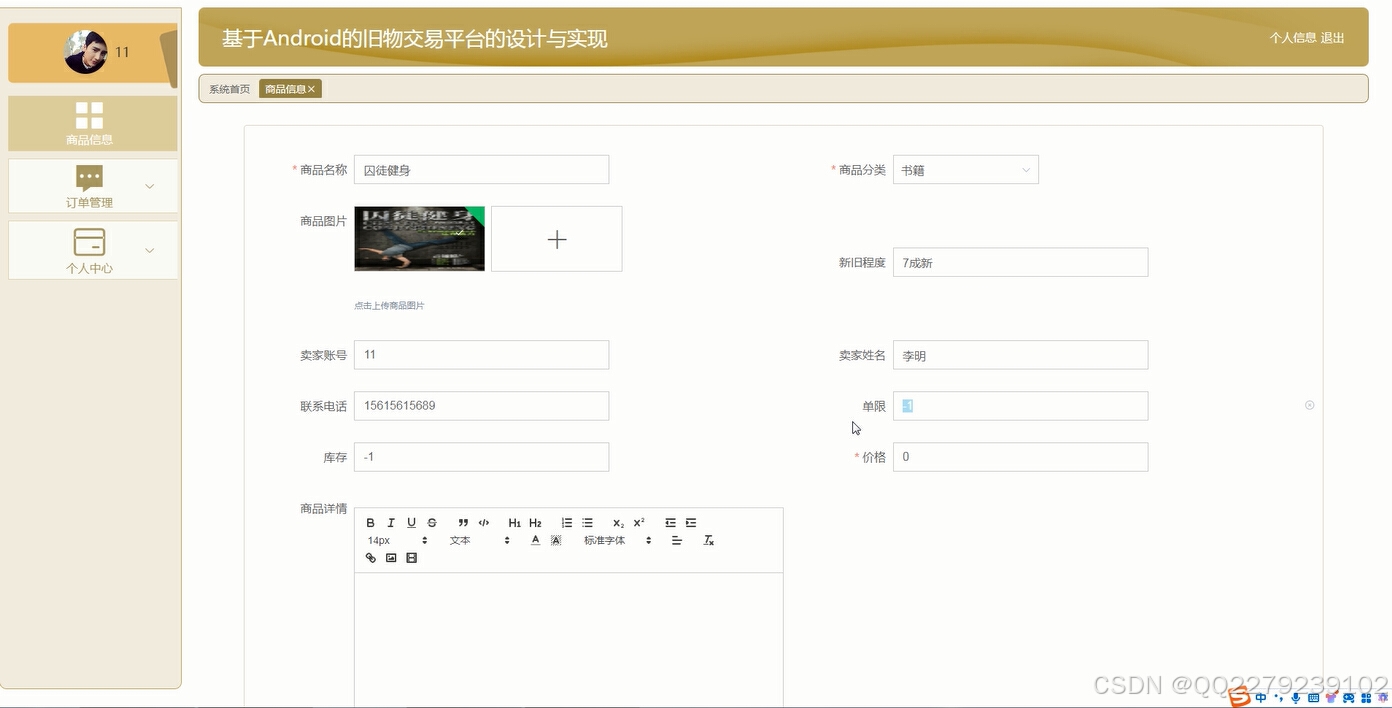
Task: Toggle bold formatting in product details editor
Action: (x=370, y=522)
